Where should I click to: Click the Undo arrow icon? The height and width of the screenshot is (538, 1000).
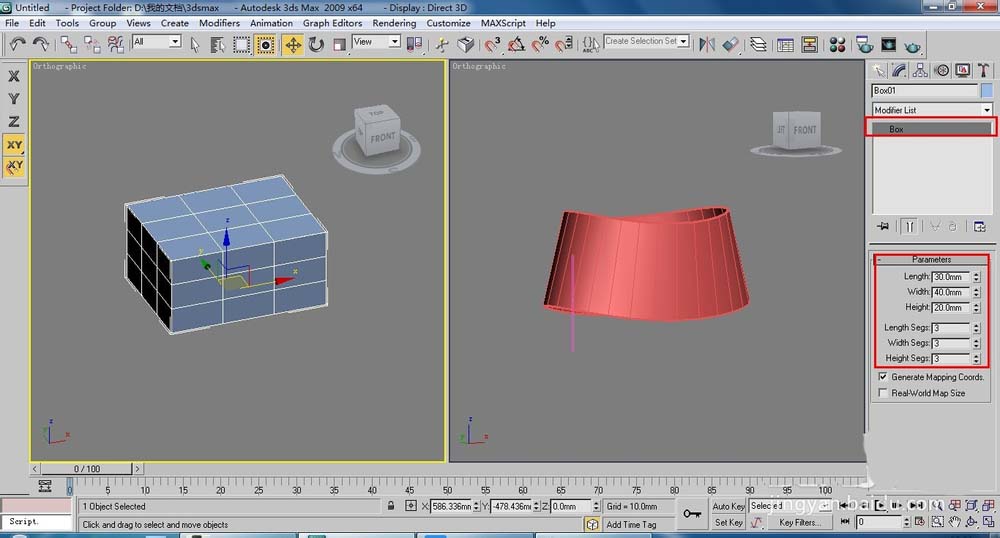coord(17,44)
